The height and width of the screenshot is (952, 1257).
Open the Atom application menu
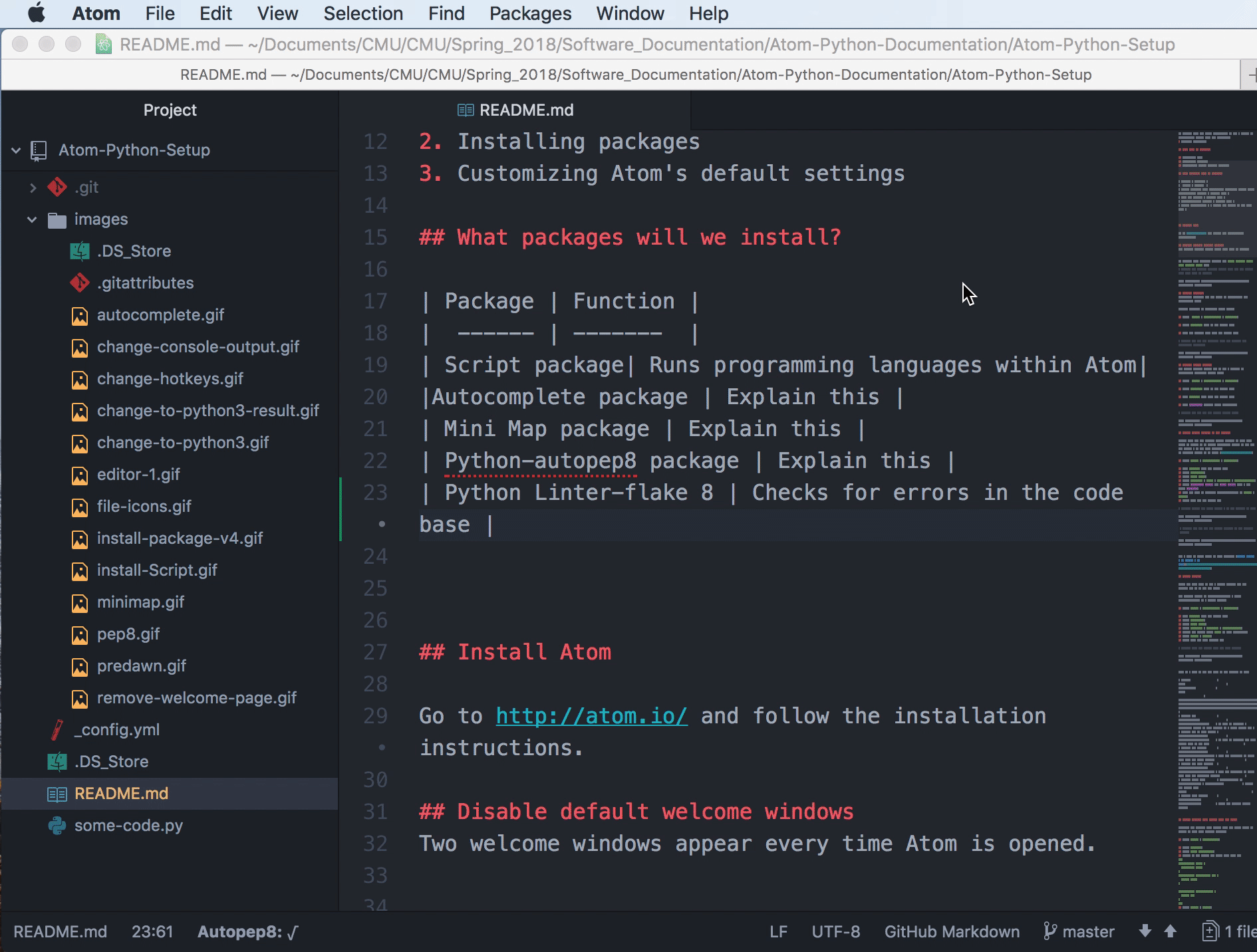pos(96,13)
